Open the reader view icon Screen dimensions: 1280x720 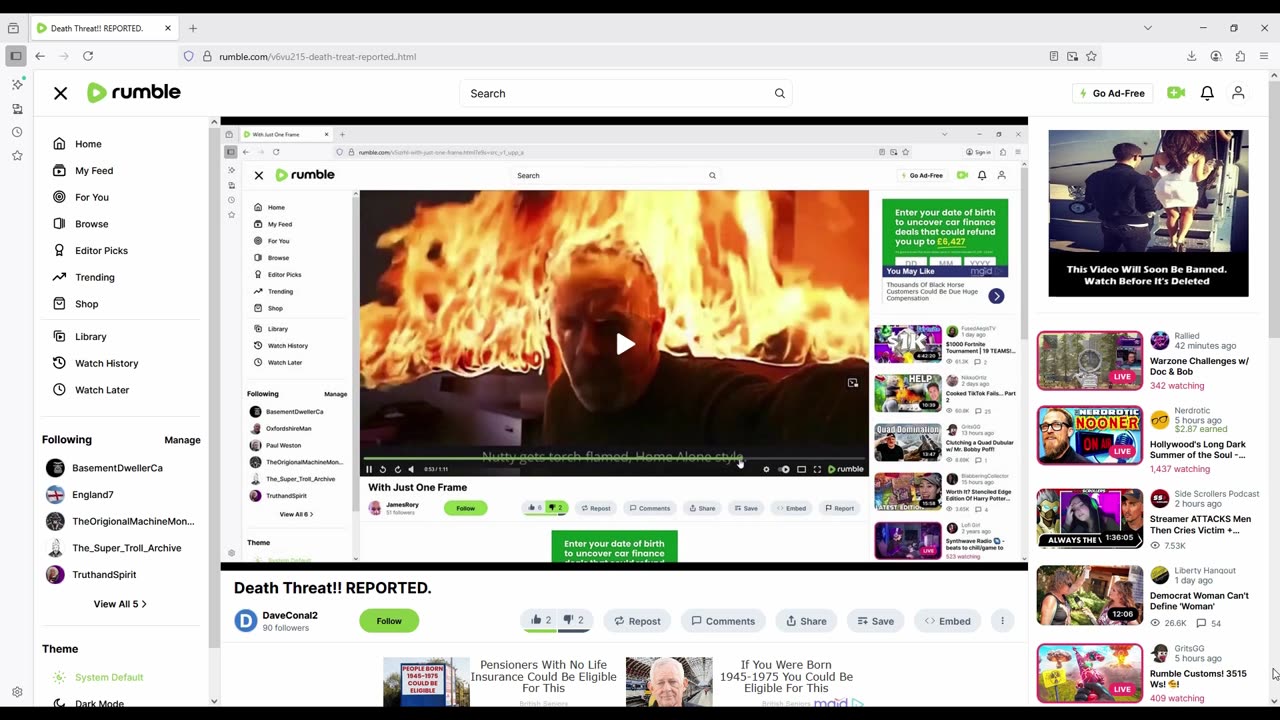coord(1053,56)
